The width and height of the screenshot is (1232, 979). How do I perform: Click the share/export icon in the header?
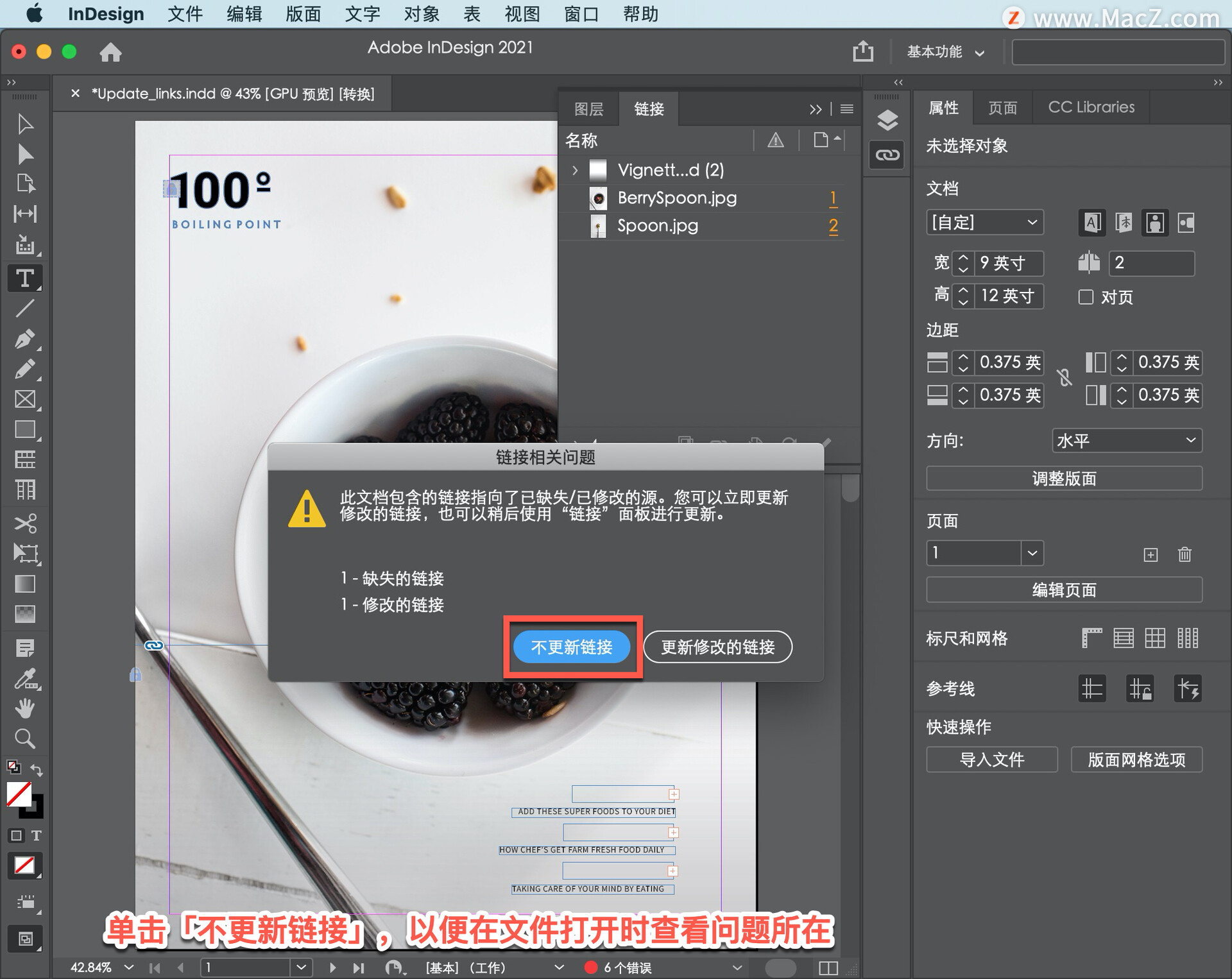pyautogui.click(x=862, y=51)
